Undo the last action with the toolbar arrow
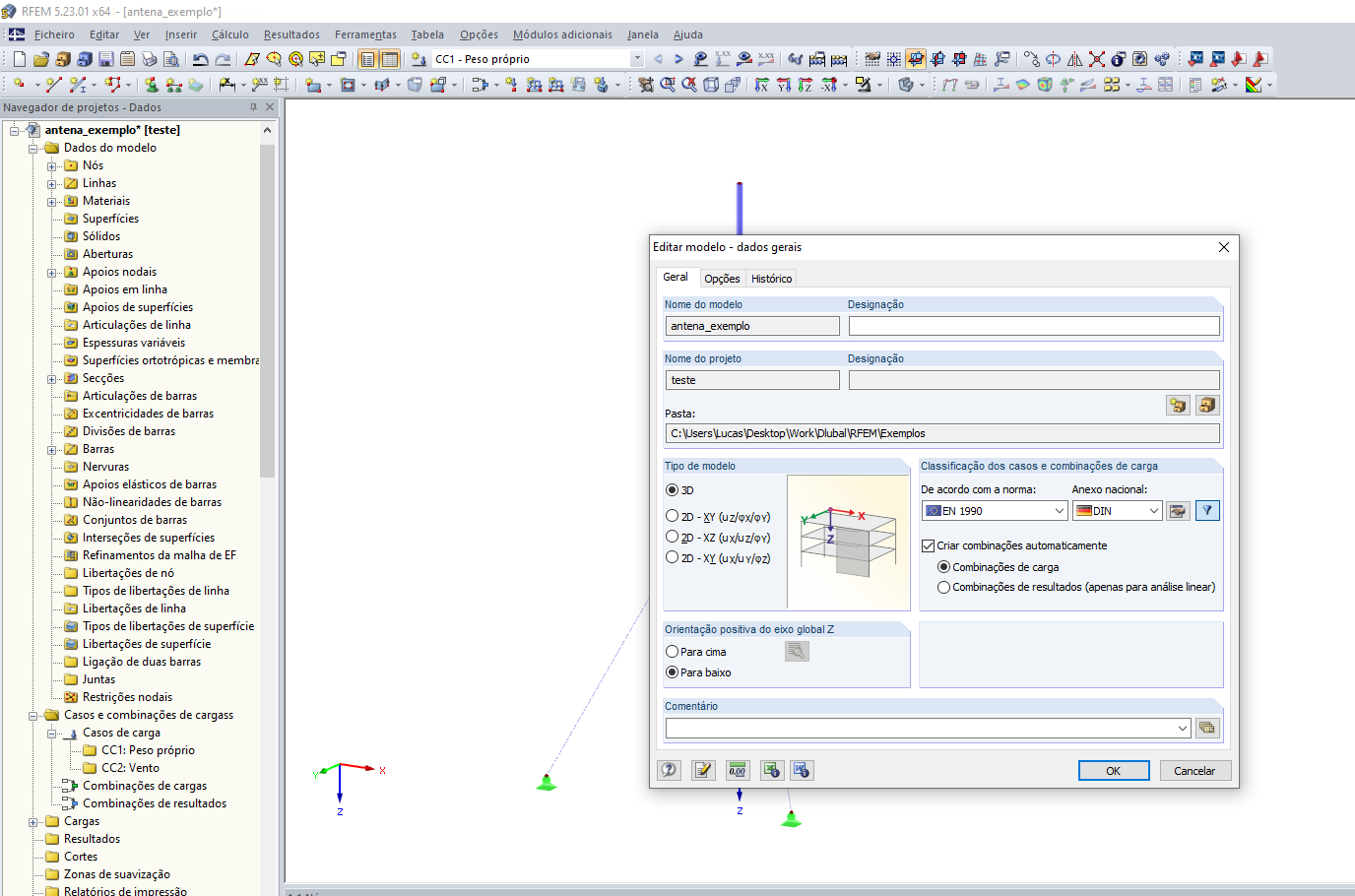The height and width of the screenshot is (896, 1355). (x=201, y=59)
